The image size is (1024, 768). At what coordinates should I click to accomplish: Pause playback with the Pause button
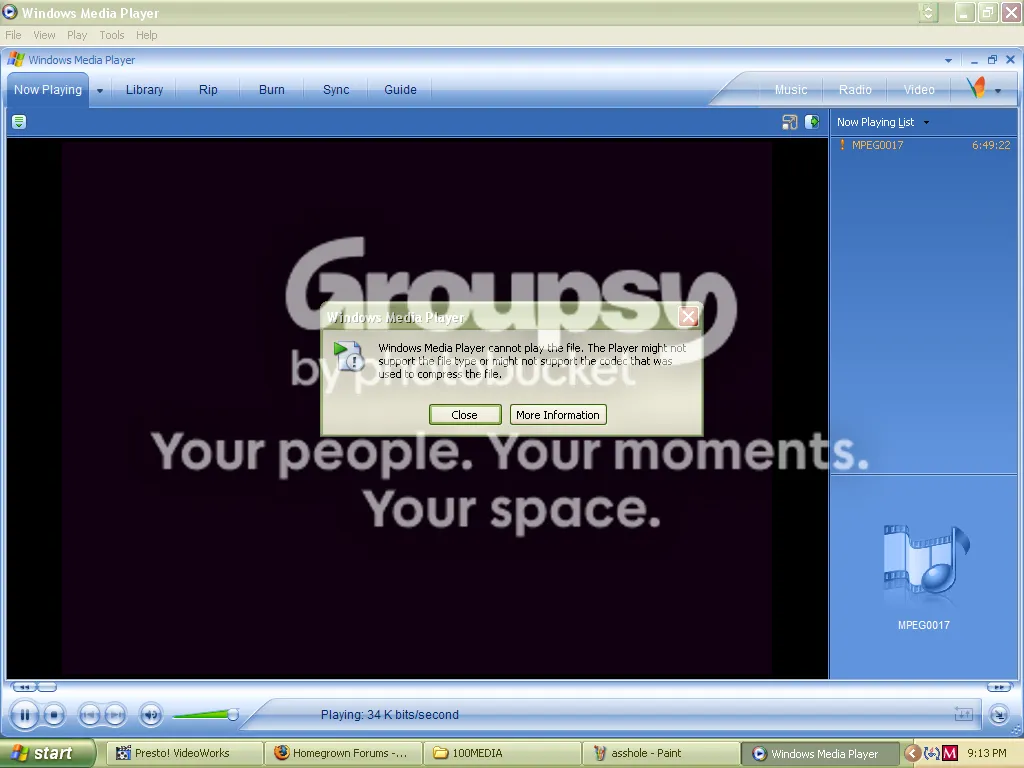click(24, 715)
